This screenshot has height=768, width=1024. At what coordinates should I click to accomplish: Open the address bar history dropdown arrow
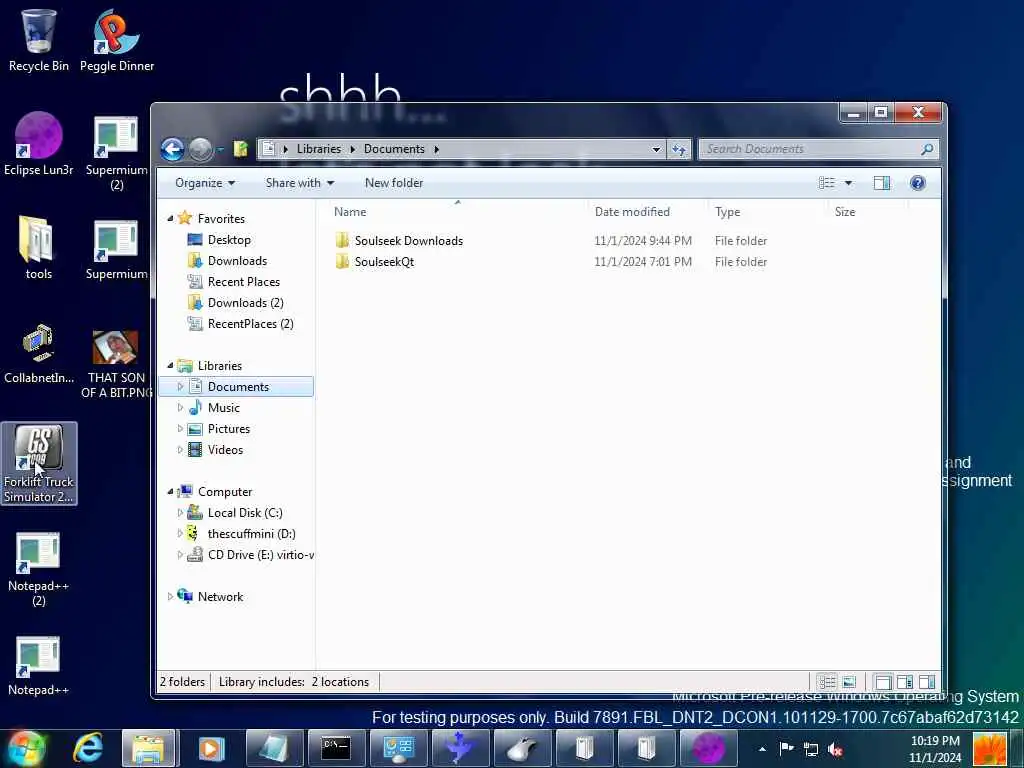(x=656, y=150)
